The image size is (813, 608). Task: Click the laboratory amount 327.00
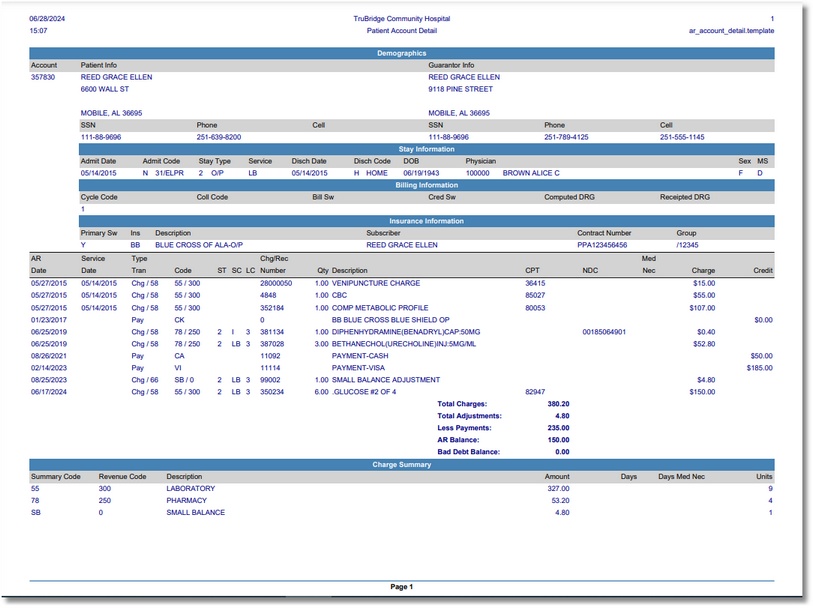click(x=560, y=489)
